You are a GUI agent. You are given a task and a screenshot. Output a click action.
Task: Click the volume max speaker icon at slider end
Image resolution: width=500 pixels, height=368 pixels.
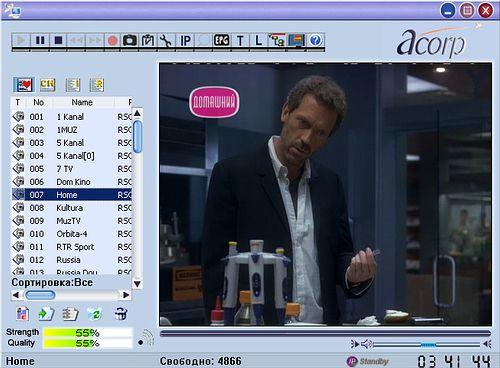click(487, 344)
